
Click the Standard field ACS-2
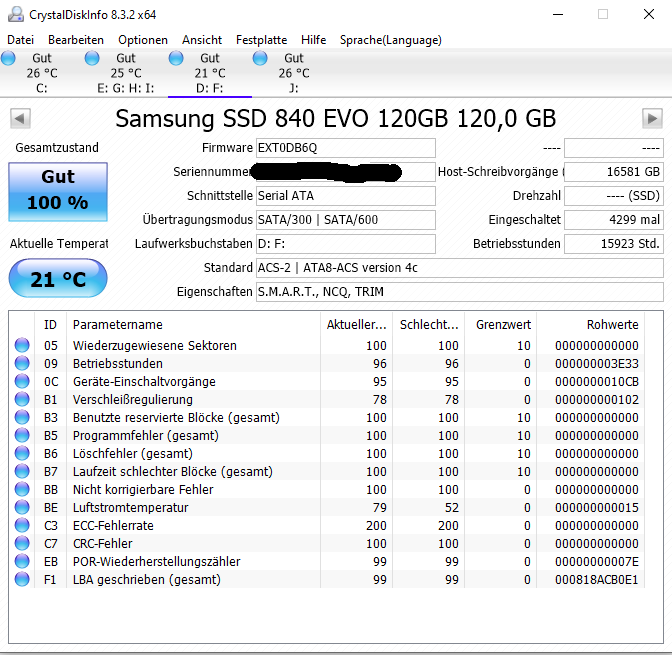point(459,268)
